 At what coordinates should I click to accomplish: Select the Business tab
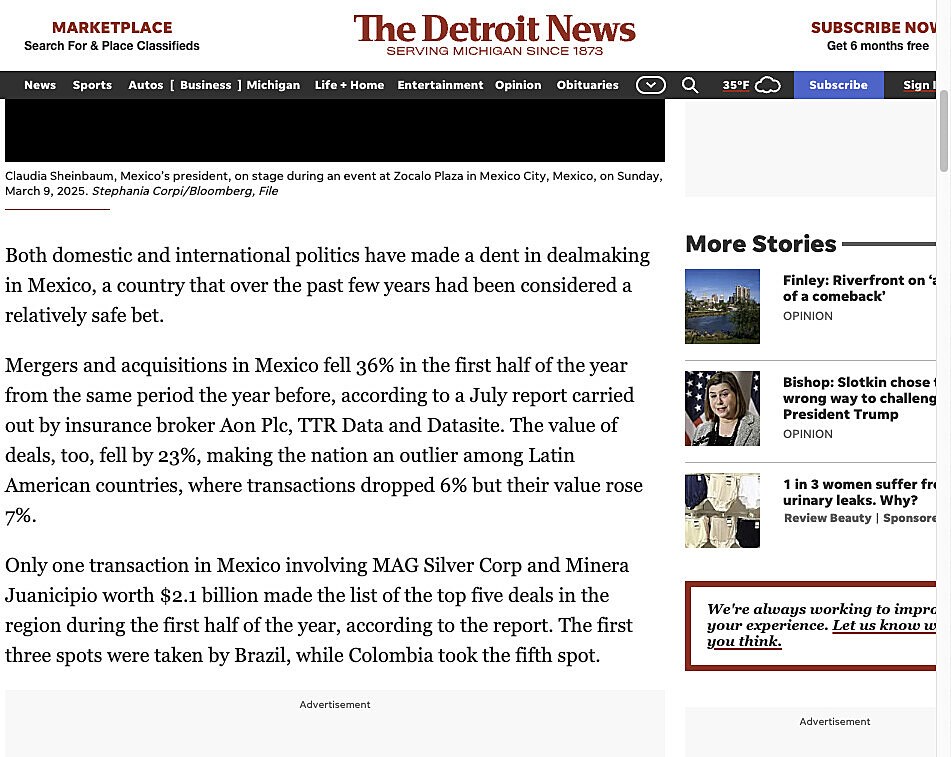(205, 85)
